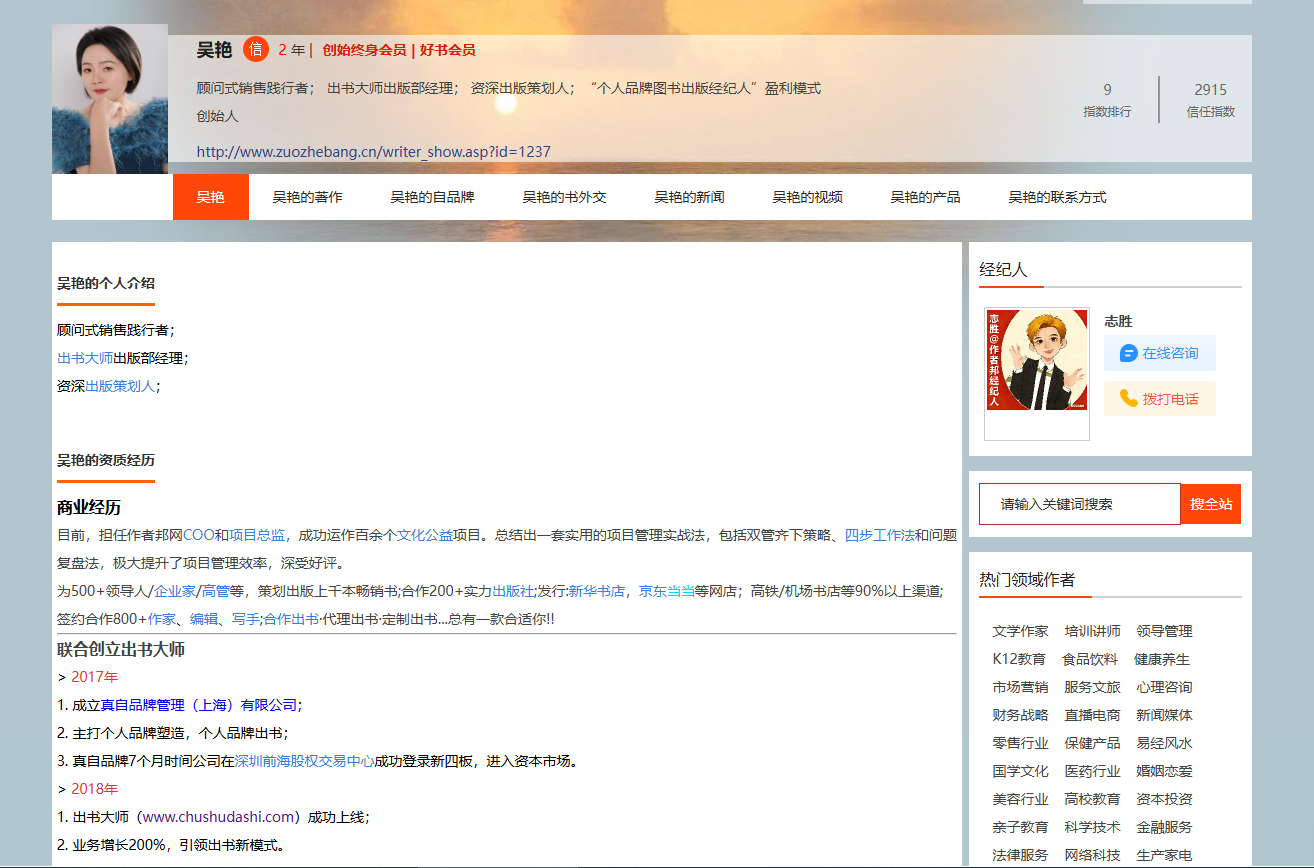Open the www.chushudashi.com link
The width and height of the screenshot is (1314, 868).
point(219,817)
